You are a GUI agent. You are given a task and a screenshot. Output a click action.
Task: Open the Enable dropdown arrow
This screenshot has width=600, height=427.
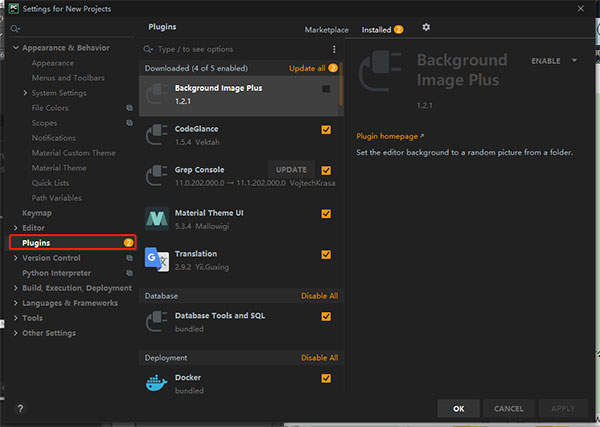tap(575, 61)
